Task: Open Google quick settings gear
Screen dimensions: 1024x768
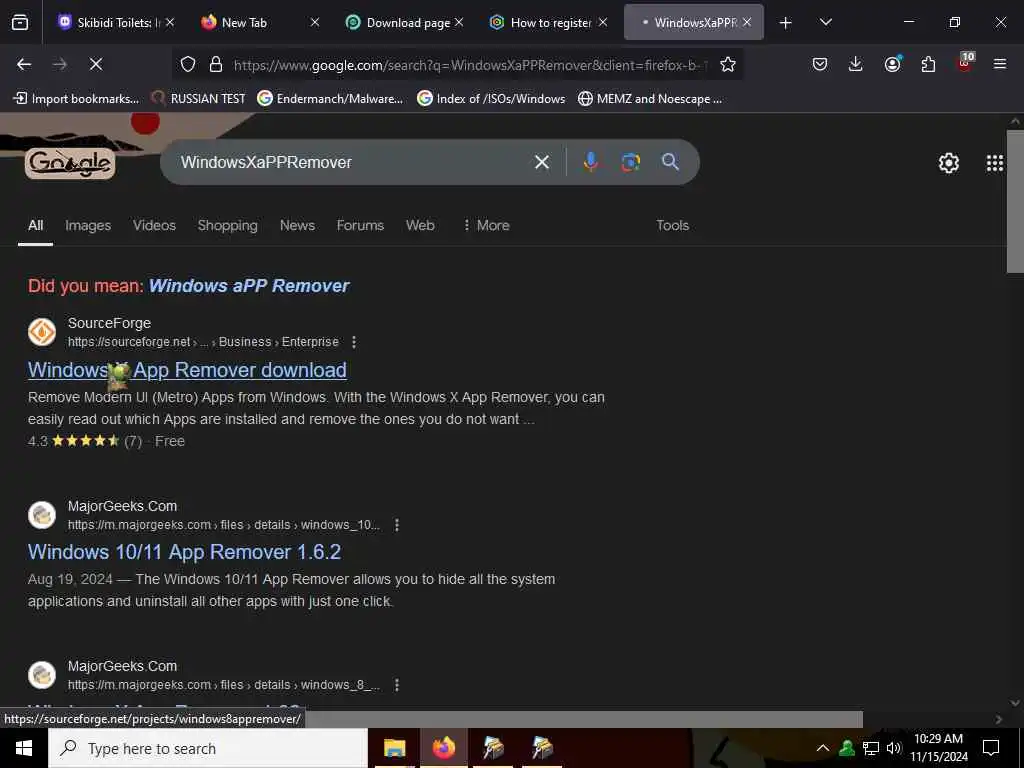Action: point(948,163)
